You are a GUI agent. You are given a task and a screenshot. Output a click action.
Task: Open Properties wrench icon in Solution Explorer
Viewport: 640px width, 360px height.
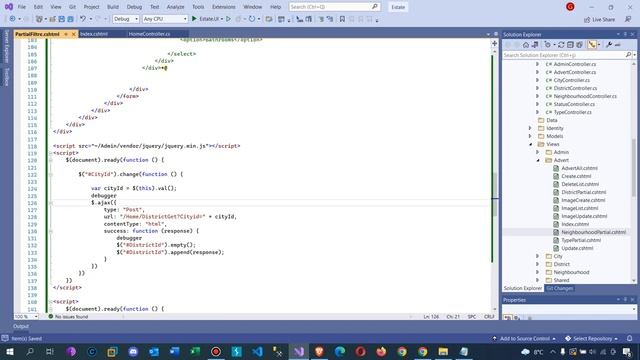click(609, 45)
